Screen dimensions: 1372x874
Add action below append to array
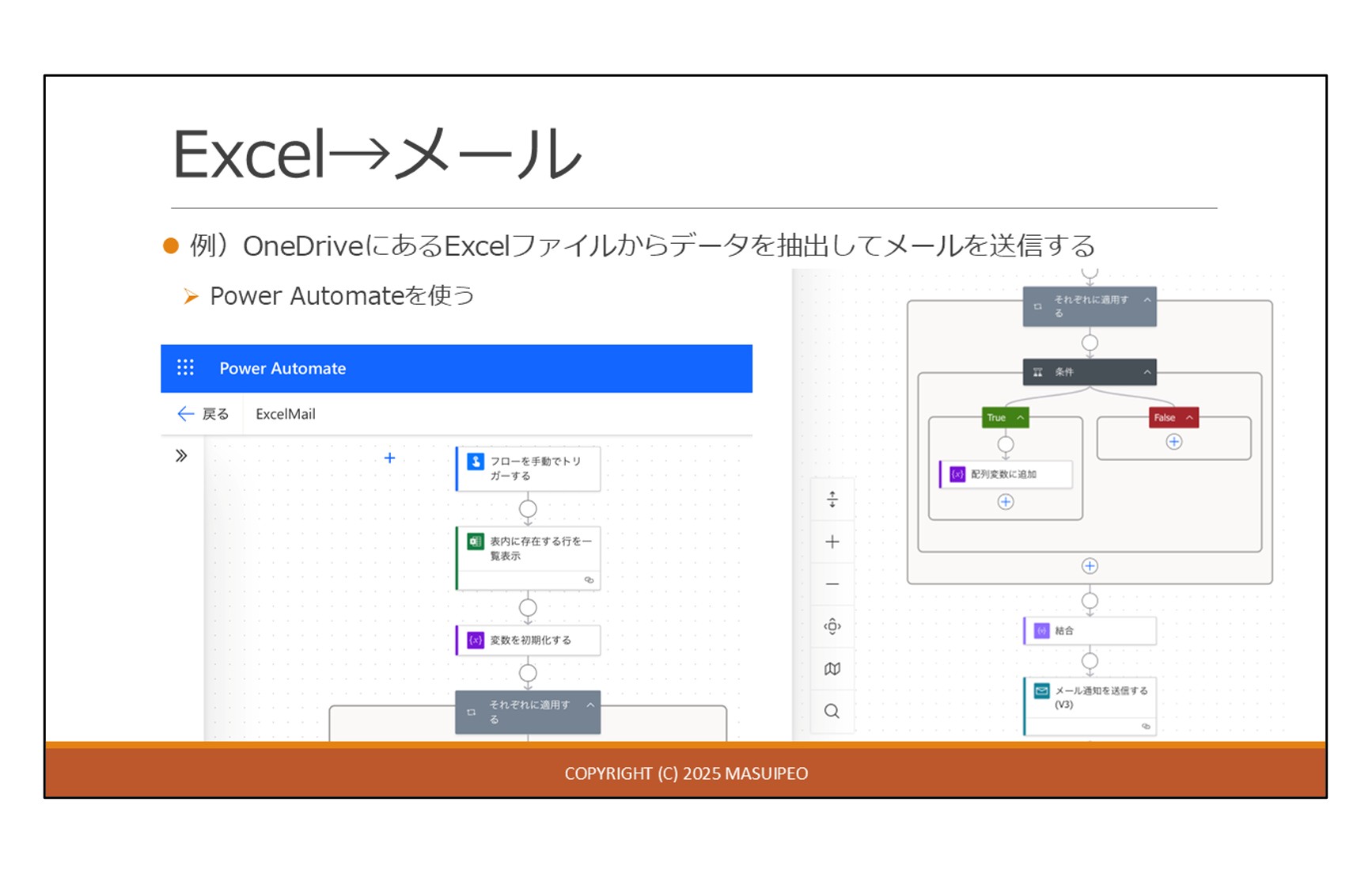1005,502
